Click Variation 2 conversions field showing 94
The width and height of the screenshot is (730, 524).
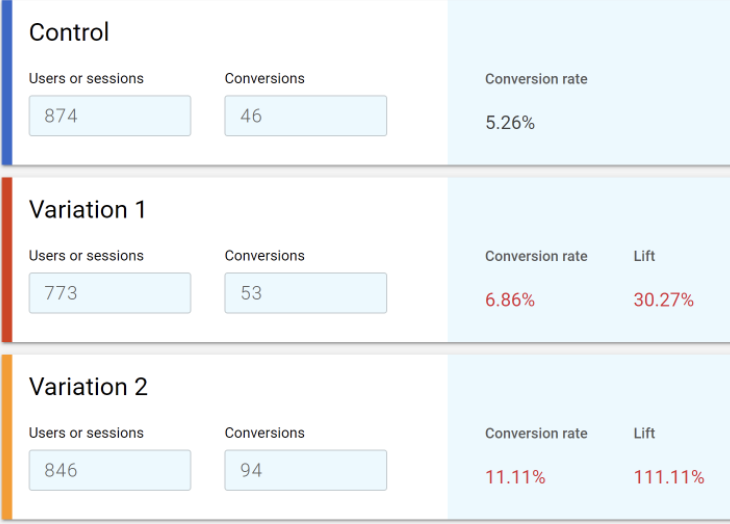click(305, 470)
